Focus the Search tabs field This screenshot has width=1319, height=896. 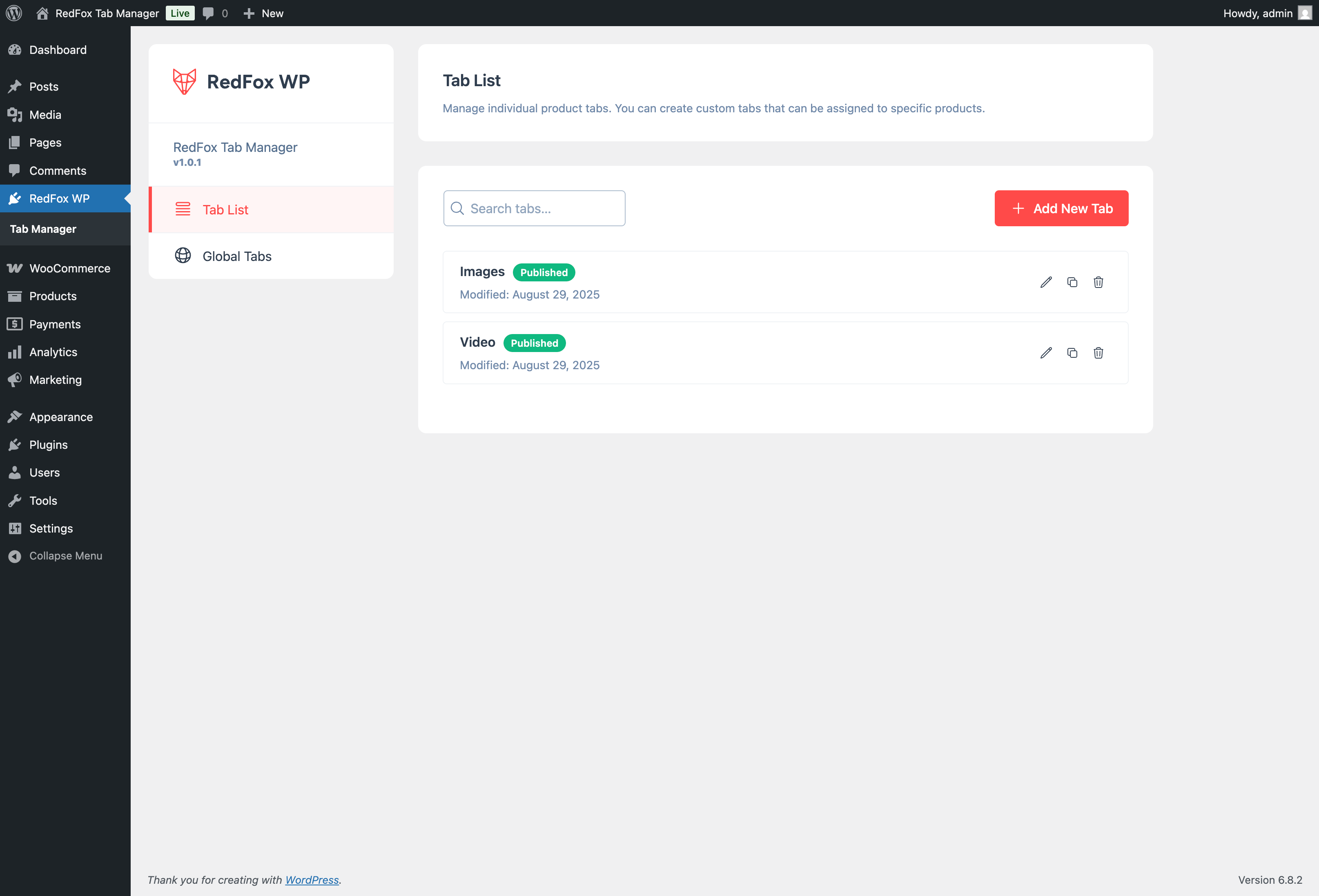coord(534,208)
